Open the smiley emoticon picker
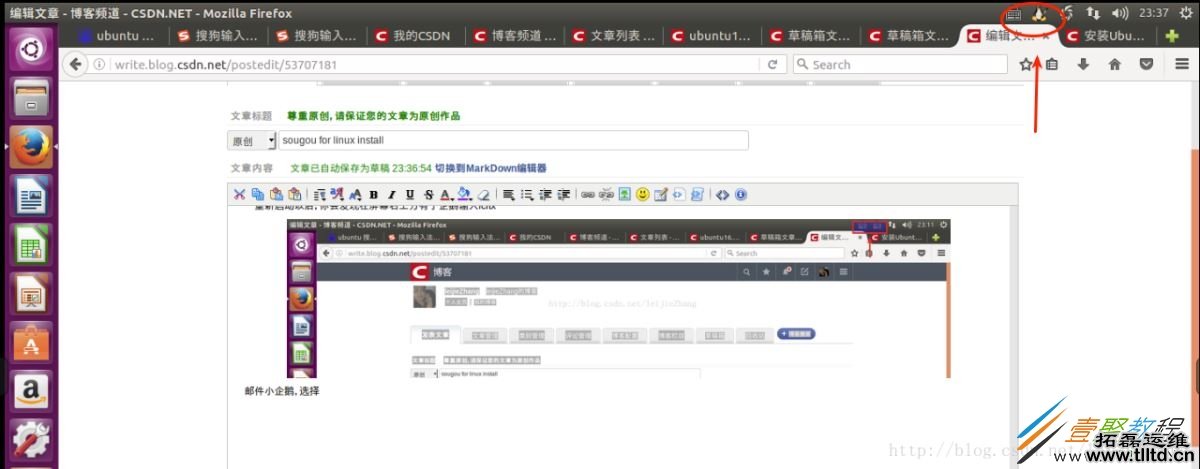The image size is (1200, 469). [x=642, y=194]
